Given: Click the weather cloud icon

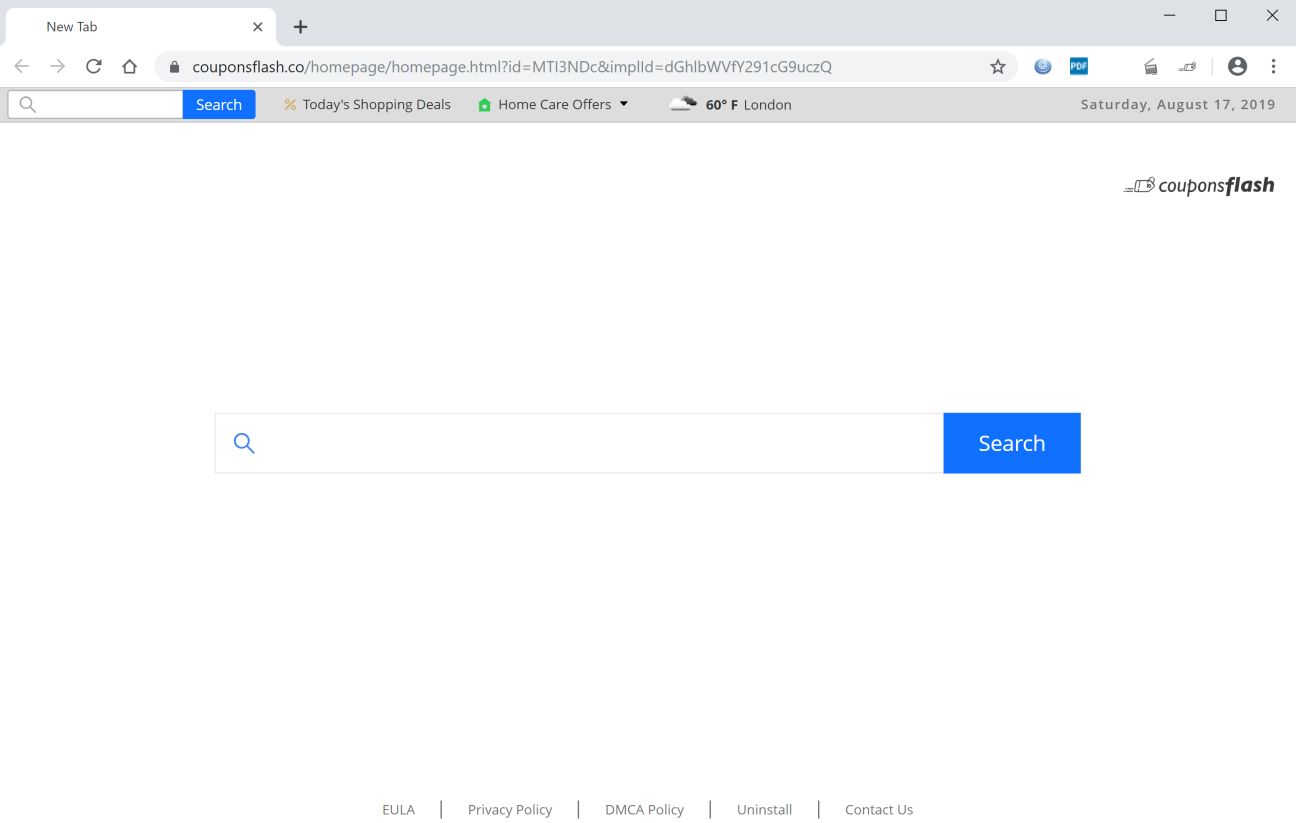Looking at the screenshot, I should point(683,103).
